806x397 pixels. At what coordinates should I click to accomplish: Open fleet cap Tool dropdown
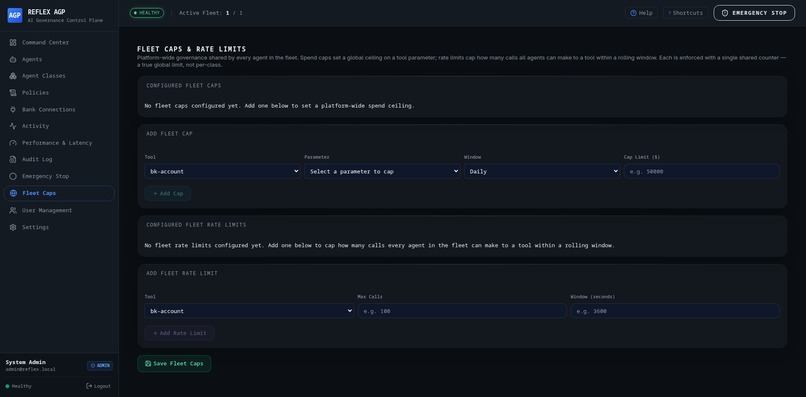click(x=222, y=171)
